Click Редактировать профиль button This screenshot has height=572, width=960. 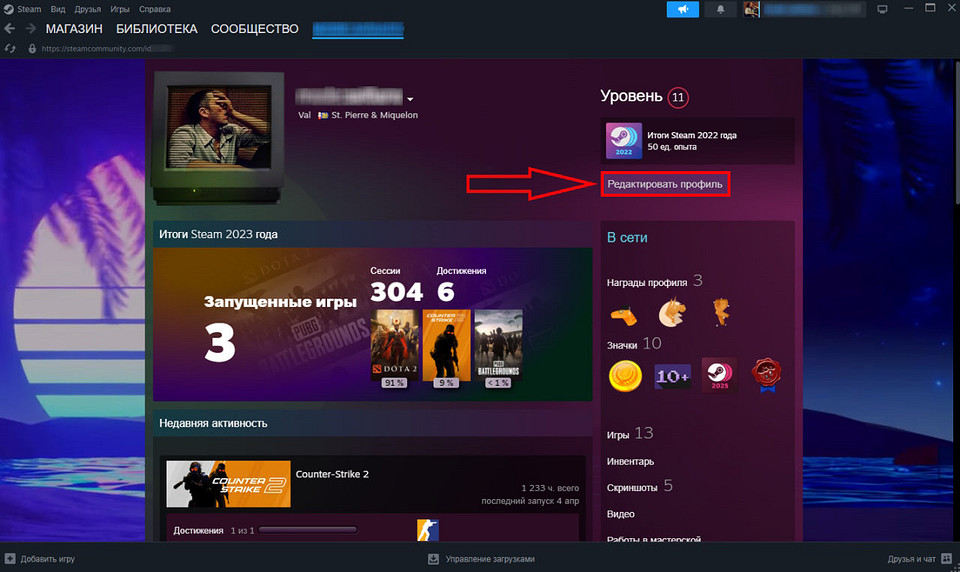[665, 184]
